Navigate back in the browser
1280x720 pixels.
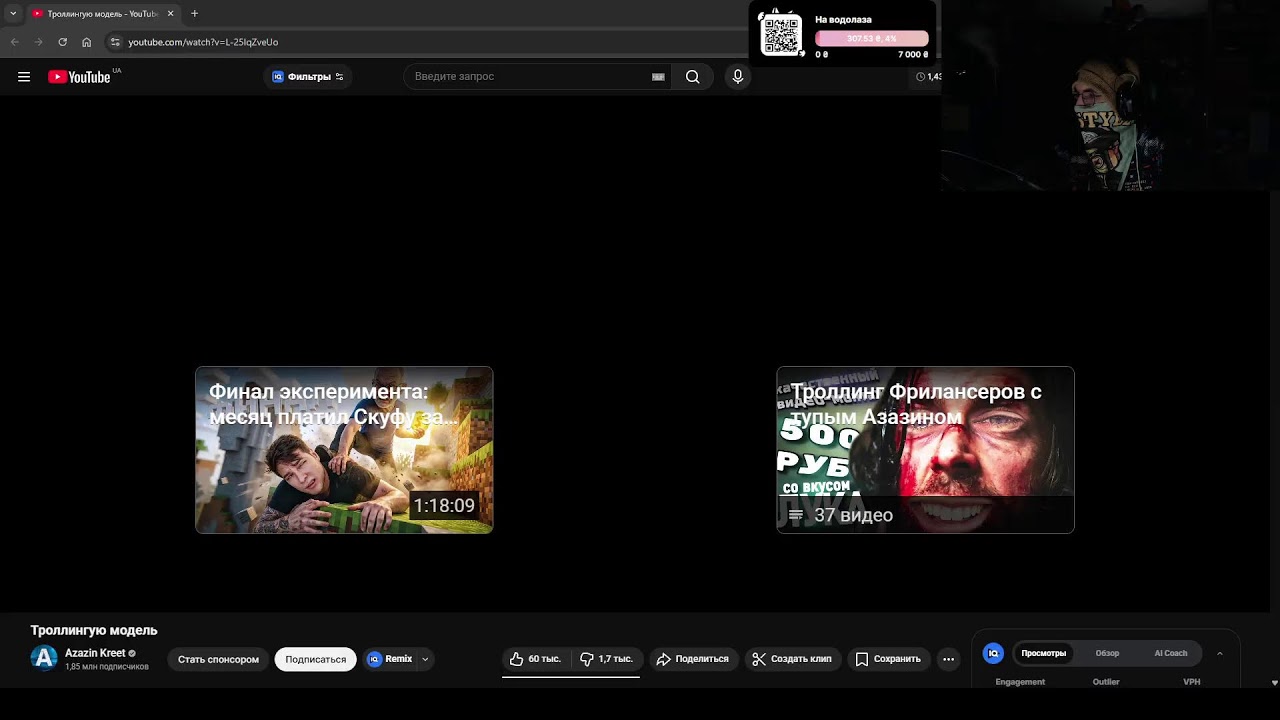point(14,42)
